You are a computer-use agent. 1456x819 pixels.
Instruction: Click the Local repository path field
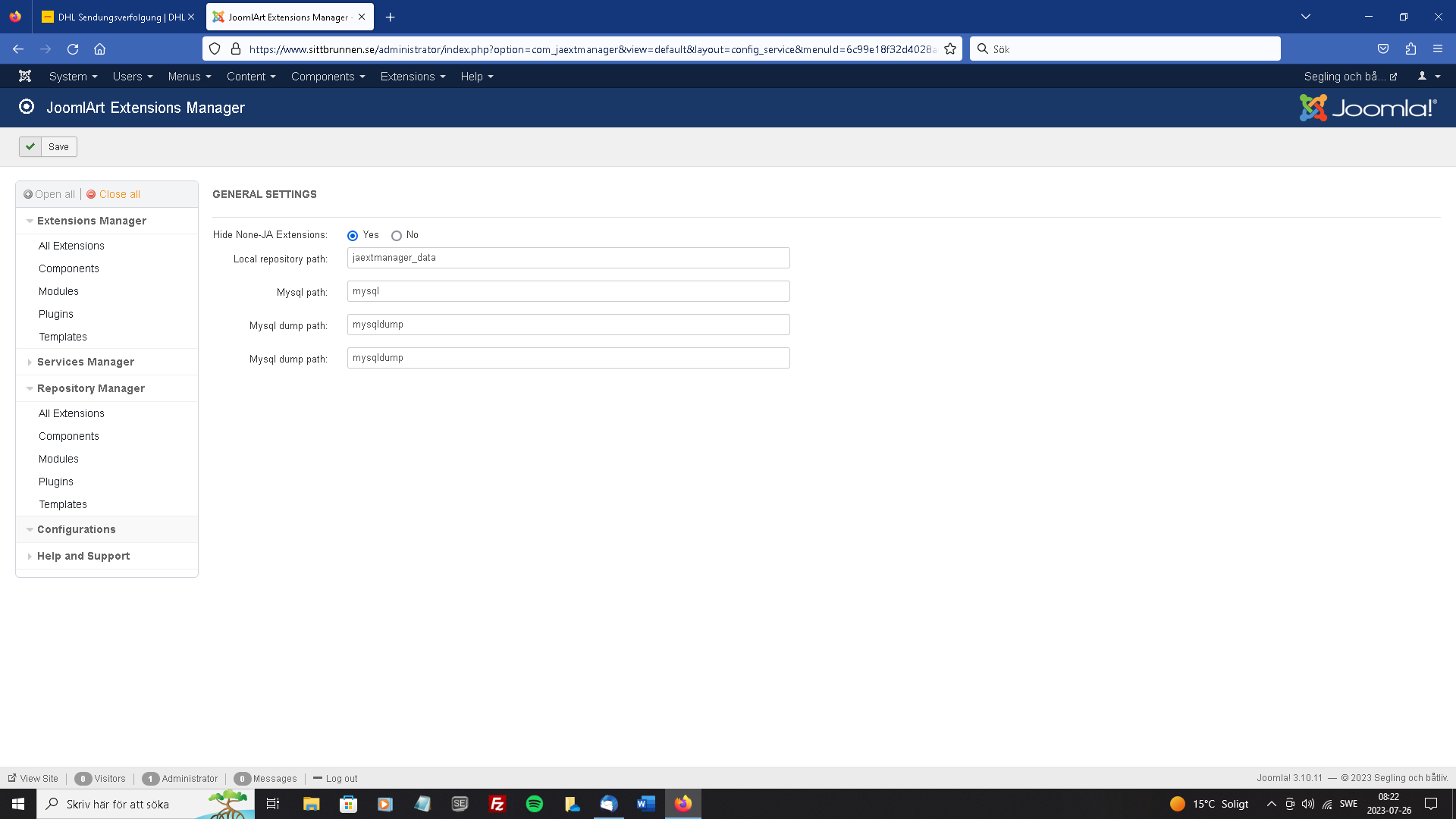click(x=568, y=258)
